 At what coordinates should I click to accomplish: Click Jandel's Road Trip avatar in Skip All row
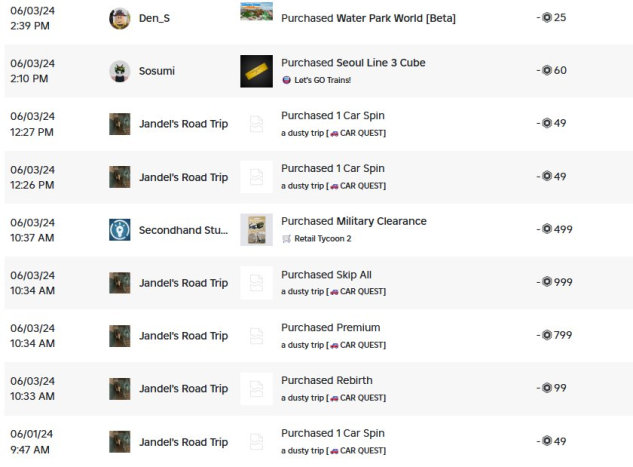point(120,283)
